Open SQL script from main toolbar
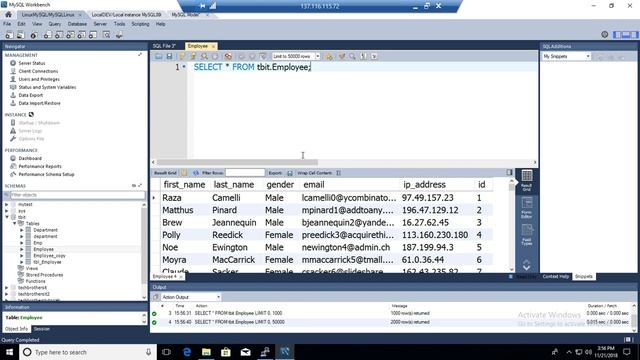The width and height of the screenshot is (640, 360). (20, 35)
